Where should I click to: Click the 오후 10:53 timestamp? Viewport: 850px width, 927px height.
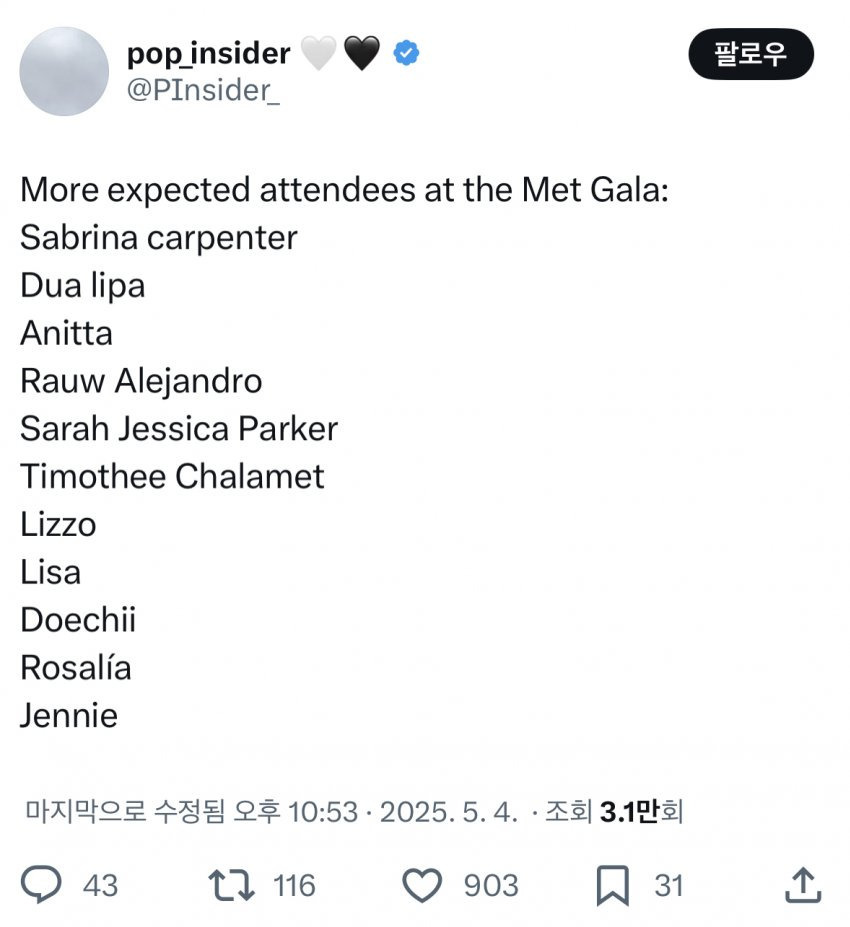pyautogui.click(x=296, y=811)
